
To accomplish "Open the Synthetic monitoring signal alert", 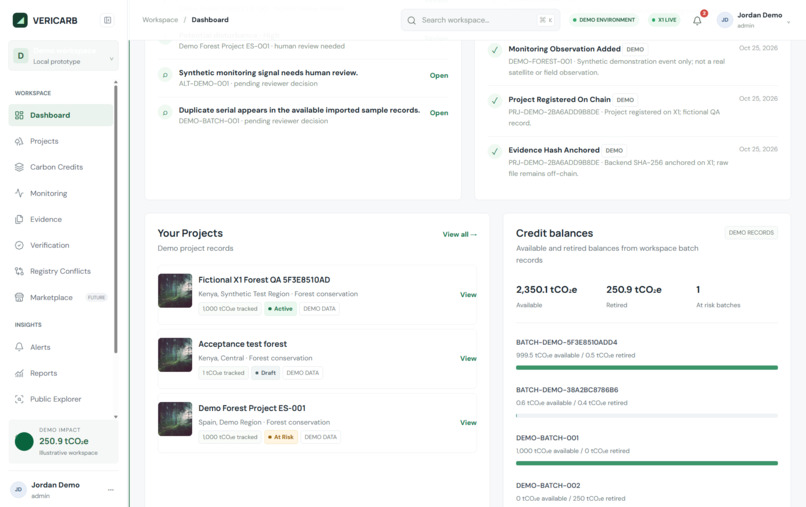I will [438, 76].
